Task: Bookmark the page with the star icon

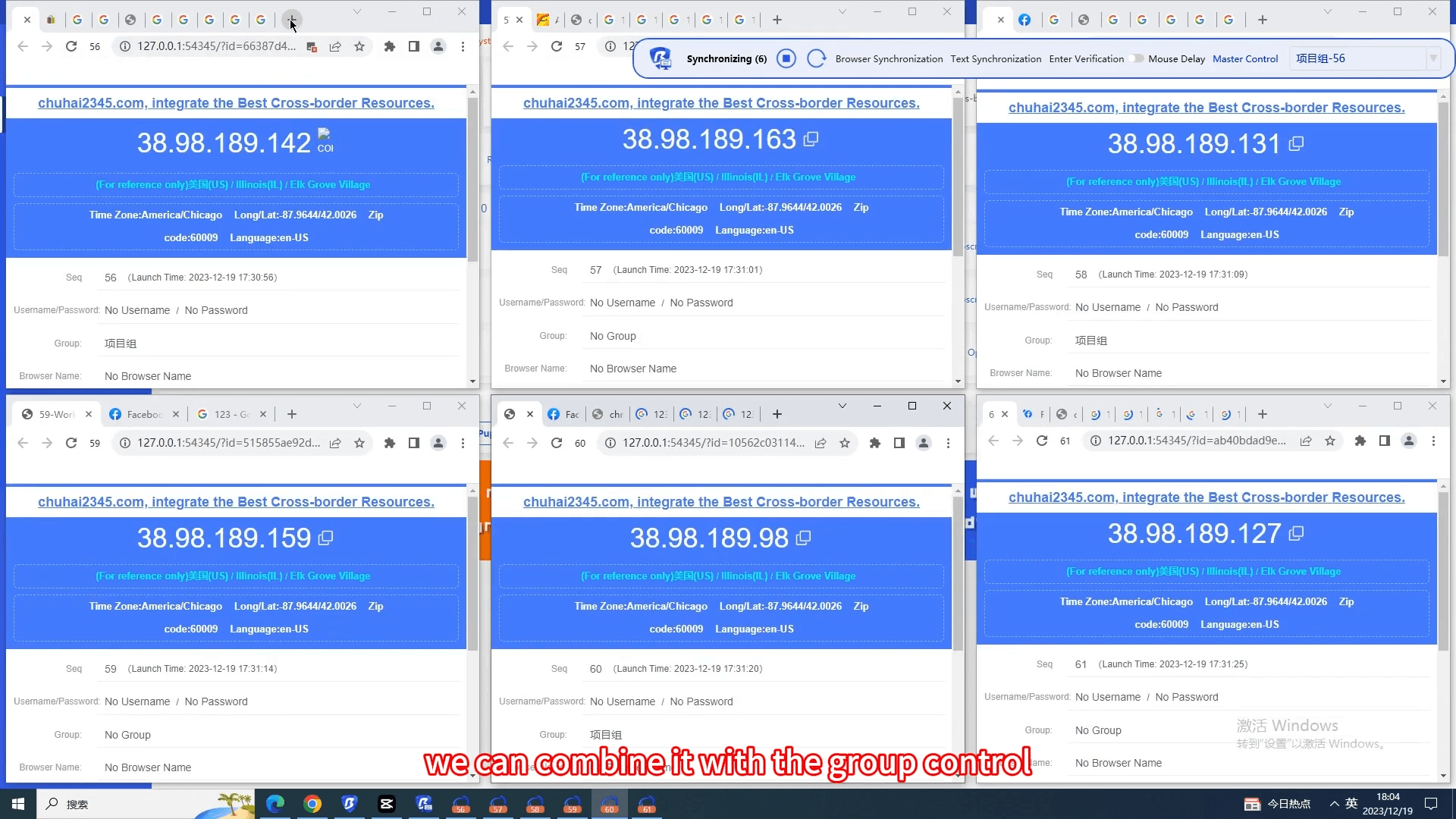Action: click(x=360, y=46)
